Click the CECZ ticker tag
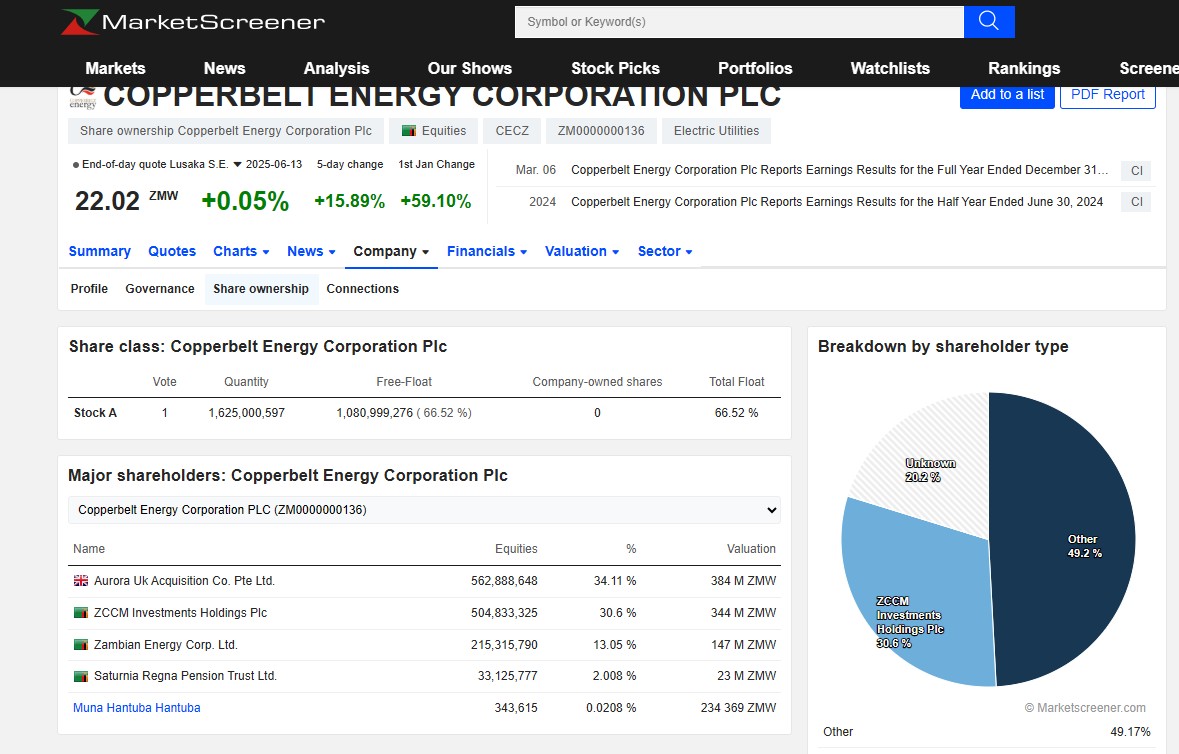 point(512,131)
